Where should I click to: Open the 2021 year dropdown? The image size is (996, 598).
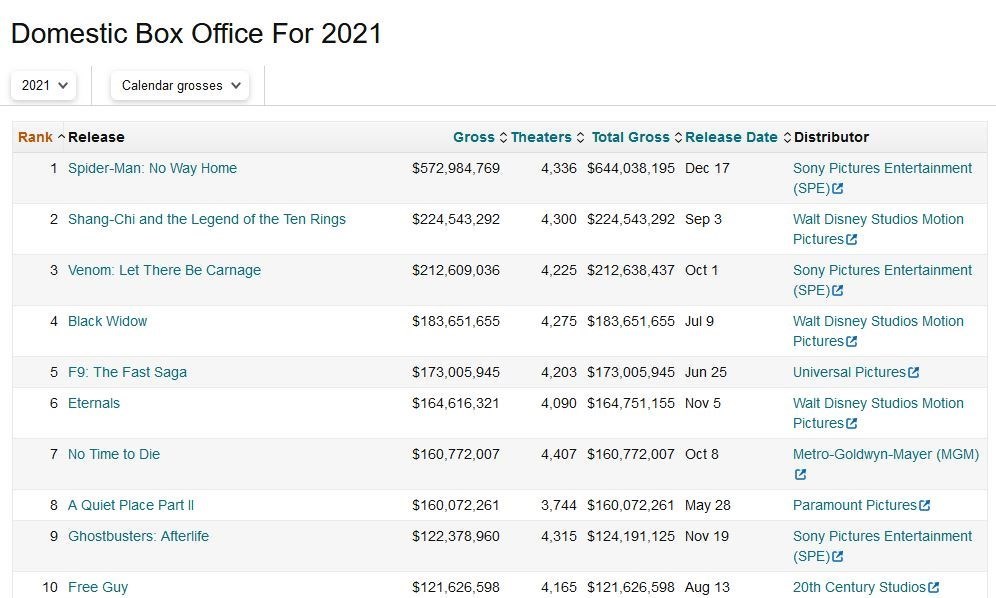(45, 86)
